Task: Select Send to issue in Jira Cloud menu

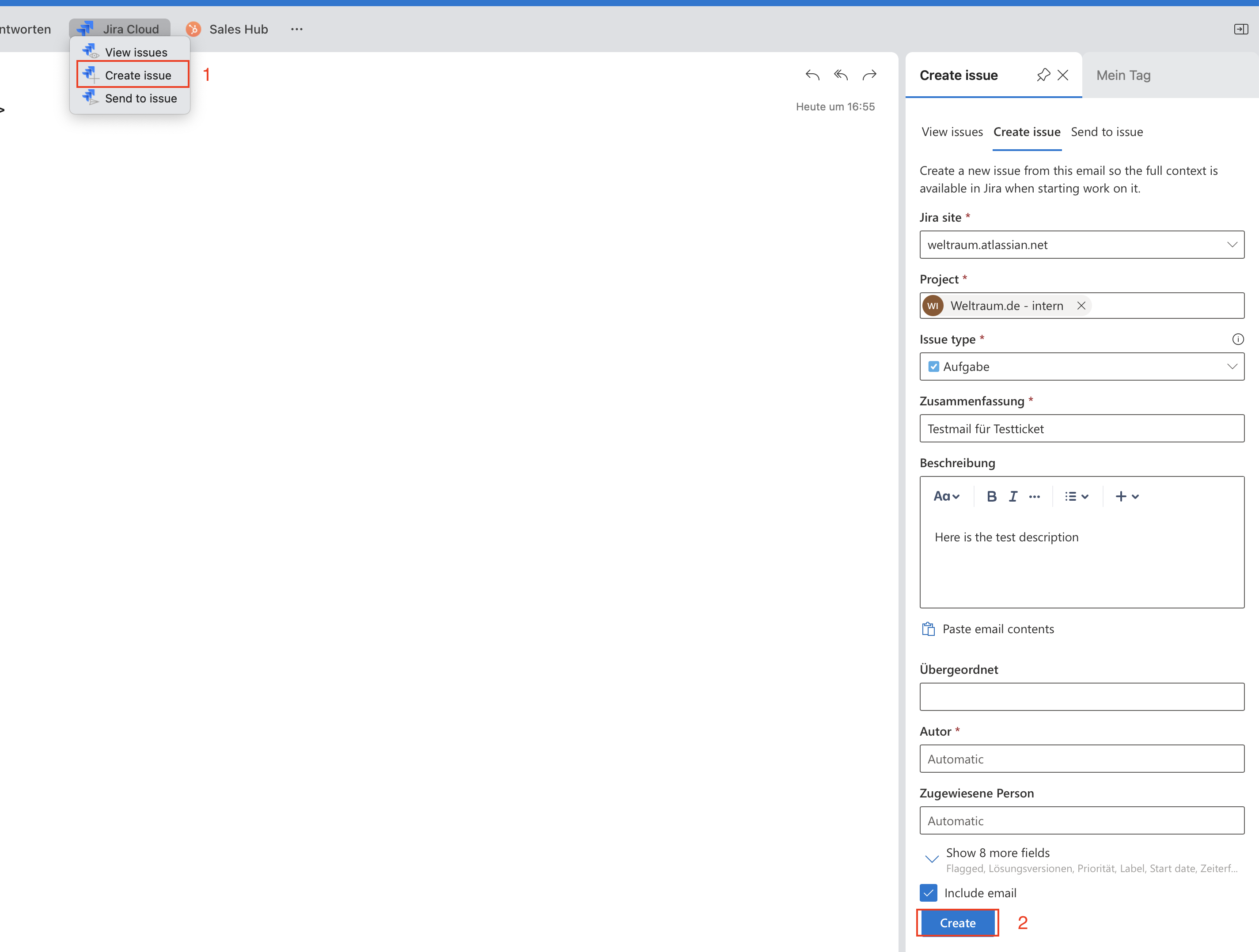Action: pos(130,98)
